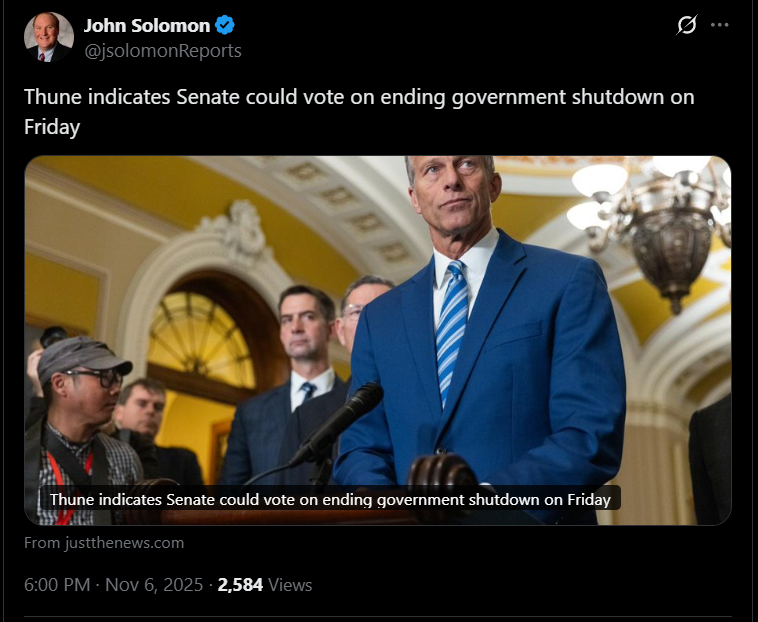Click the tweet text's first line about Thune
Screen dimensions: 758x622
(x=359, y=97)
